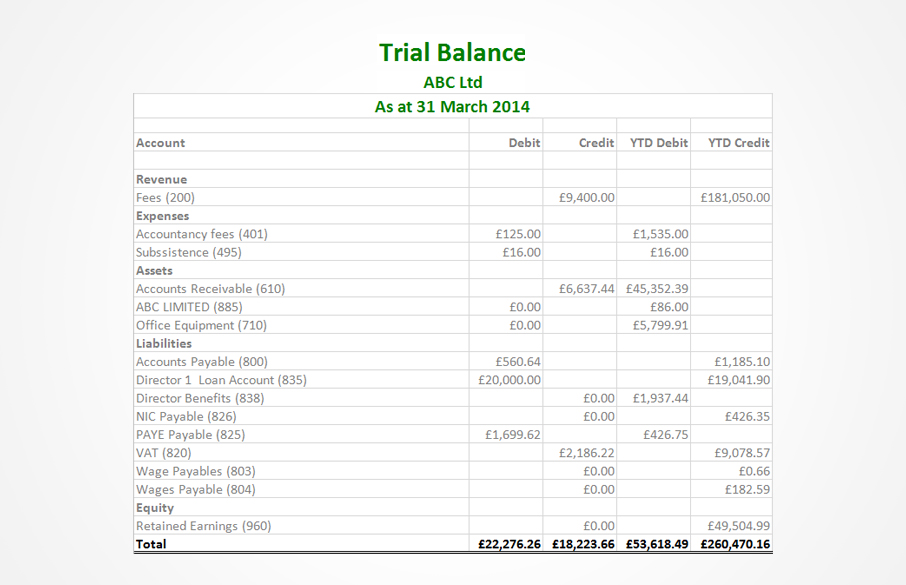The image size is (906, 585).
Task: Select the total Debit £22,276.26 cell
Action: [x=510, y=544]
